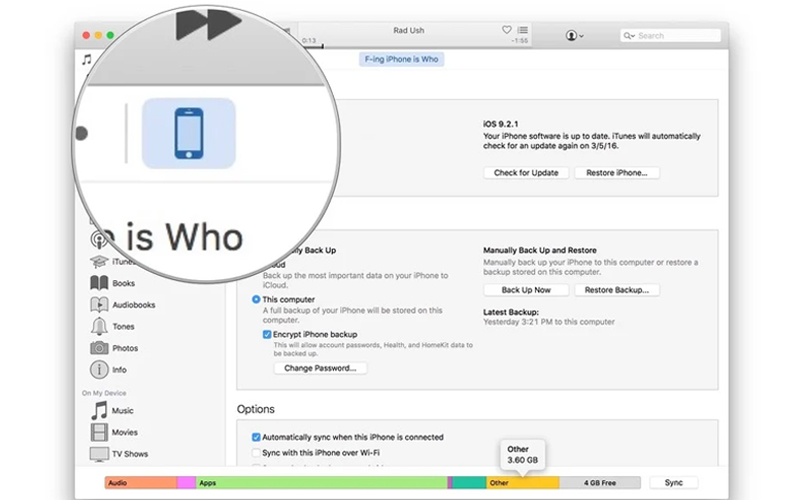Screen dimensions: 799x500
Task: Click the green zoom window button
Action: (x=110, y=35)
